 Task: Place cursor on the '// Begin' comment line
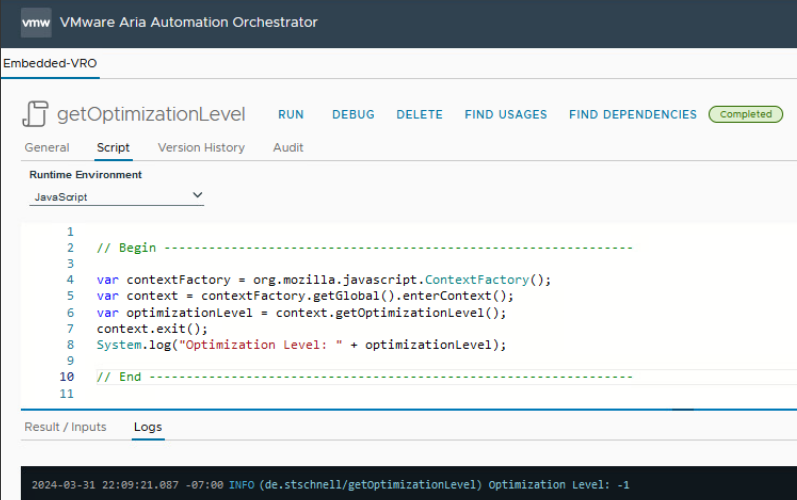click(364, 247)
